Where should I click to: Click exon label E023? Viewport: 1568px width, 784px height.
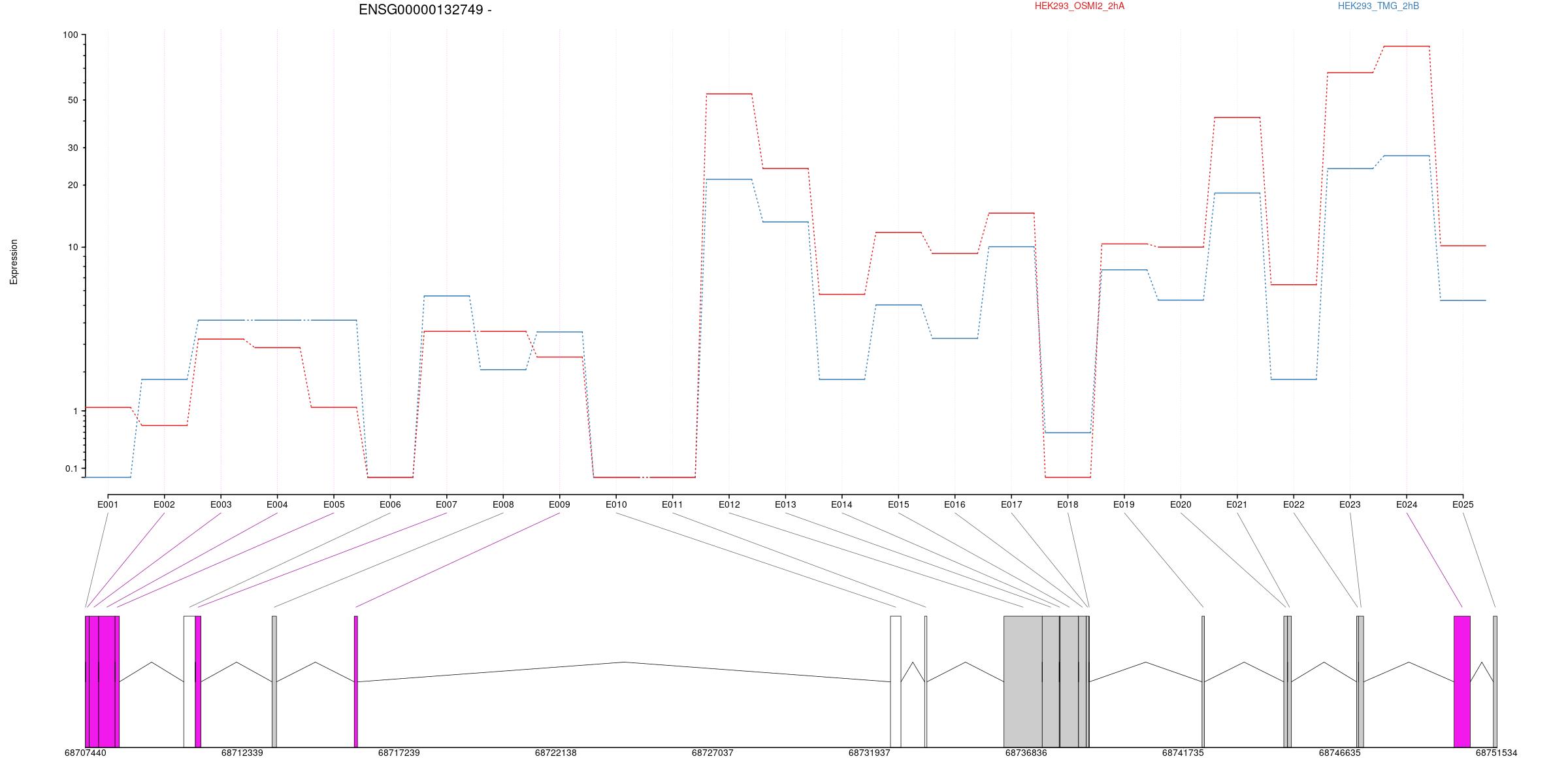pyautogui.click(x=1350, y=504)
